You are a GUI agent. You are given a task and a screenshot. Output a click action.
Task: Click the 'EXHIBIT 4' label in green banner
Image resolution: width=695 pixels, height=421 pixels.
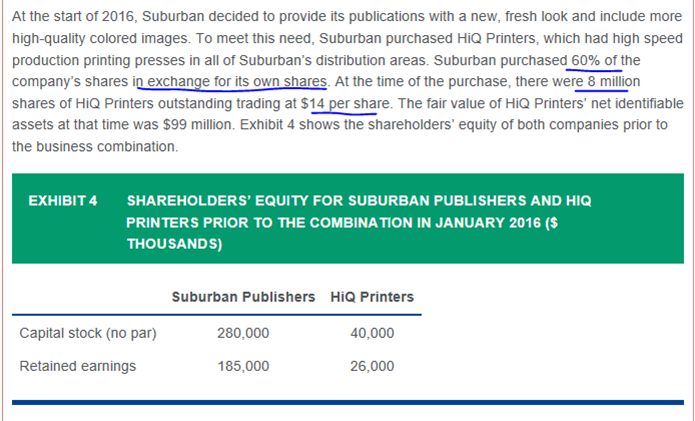[62, 201]
